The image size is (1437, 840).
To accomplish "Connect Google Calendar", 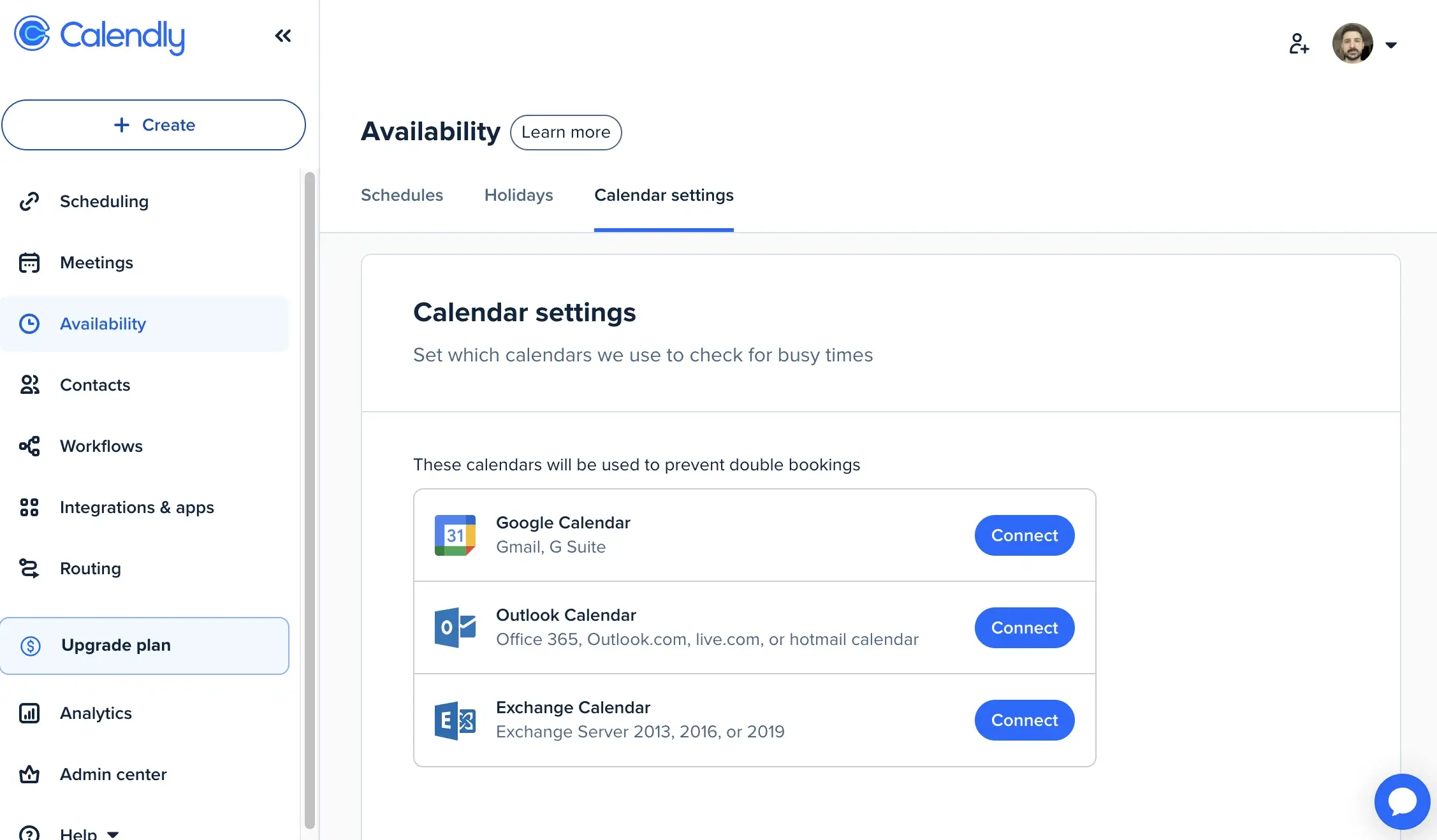I will pyautogui.click(x=1024, y=535).
